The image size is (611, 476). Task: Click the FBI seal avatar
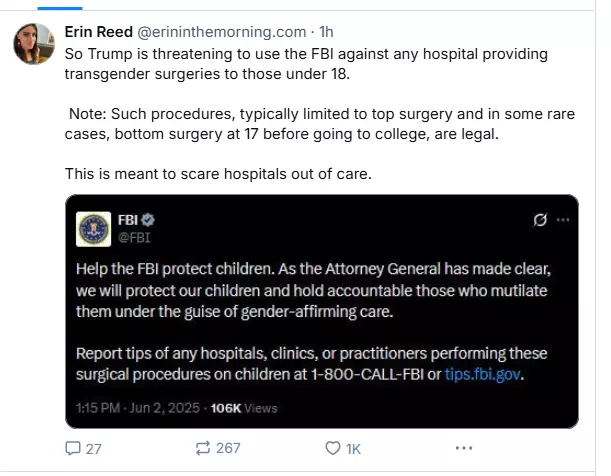pos(93,228)
